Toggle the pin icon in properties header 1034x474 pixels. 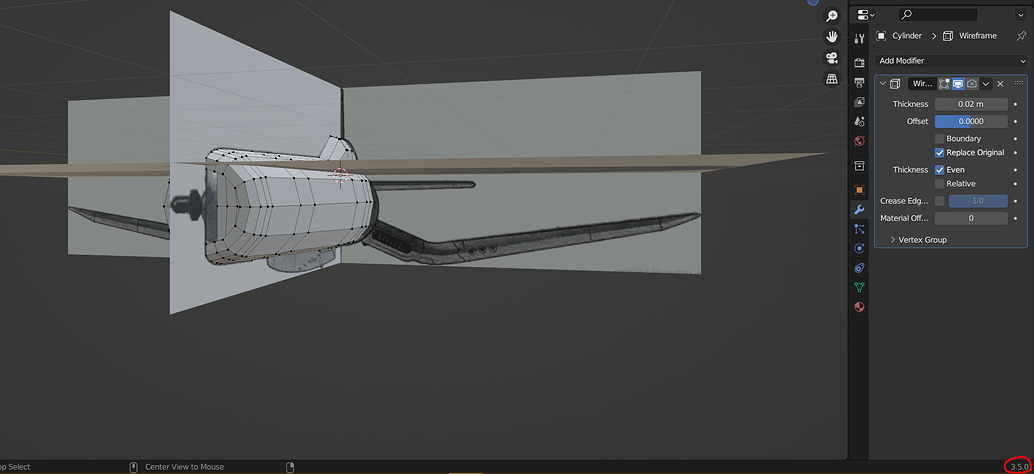click(x=1021, y=36)
